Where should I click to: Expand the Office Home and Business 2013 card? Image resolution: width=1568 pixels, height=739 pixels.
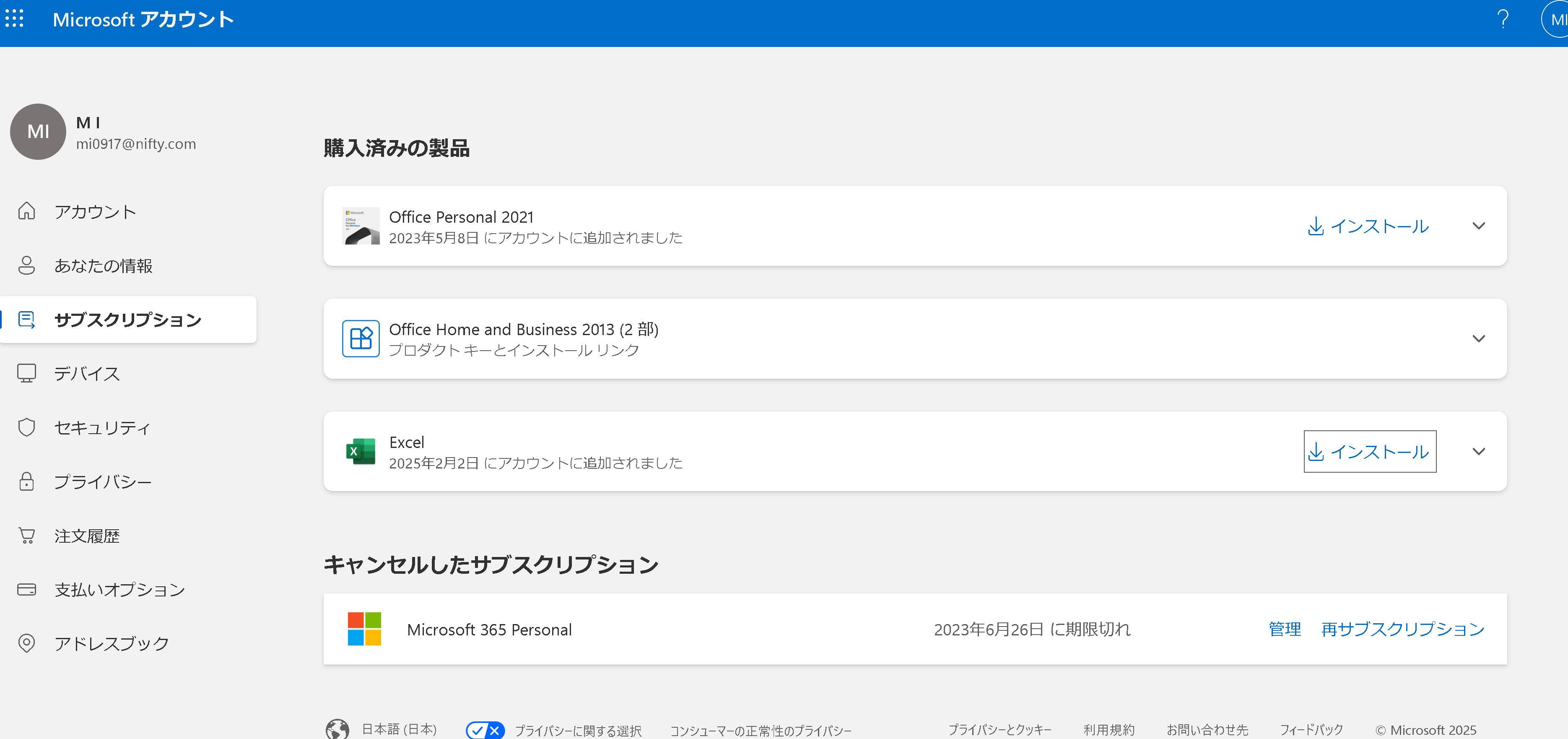click(x=1479, y=338)
